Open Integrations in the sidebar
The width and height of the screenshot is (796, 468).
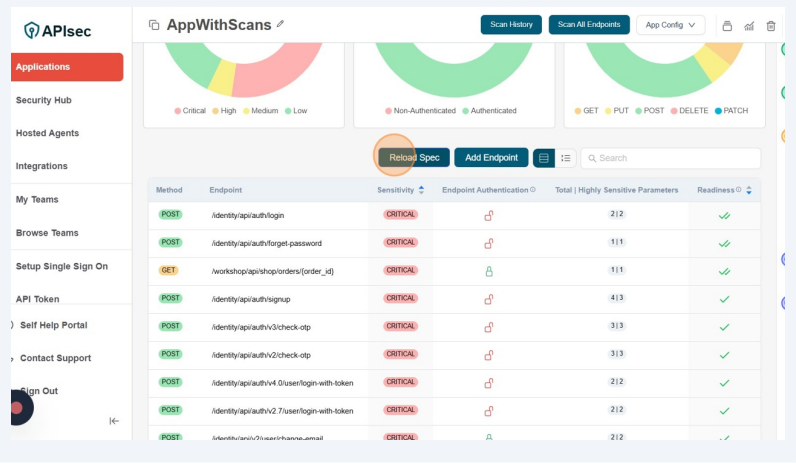42,166
